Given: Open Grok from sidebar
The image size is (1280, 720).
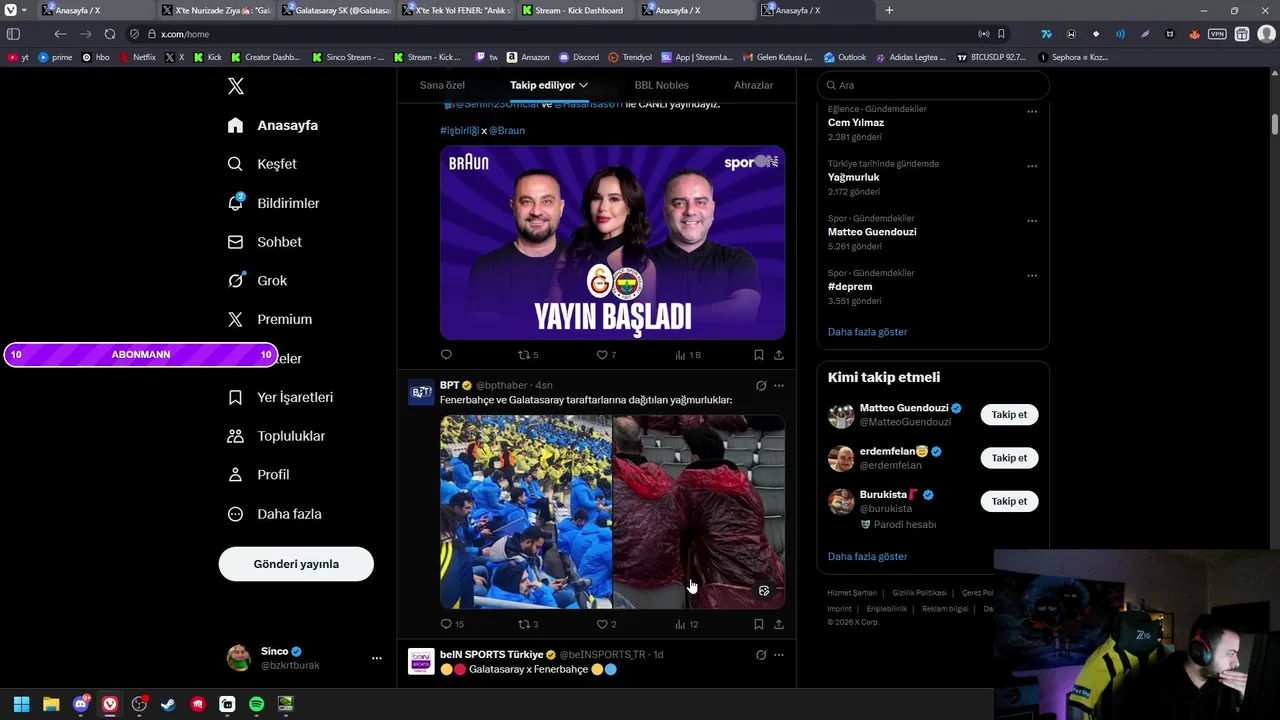Looking at the screenshot, I should pyautogui.click(x=257, y=281).
